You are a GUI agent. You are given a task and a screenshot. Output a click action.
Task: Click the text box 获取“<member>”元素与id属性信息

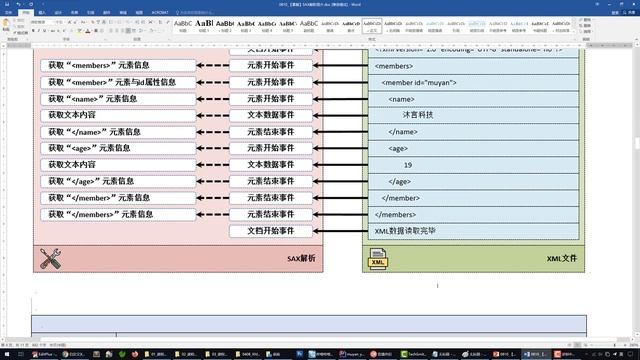click(x=118, y=82)
